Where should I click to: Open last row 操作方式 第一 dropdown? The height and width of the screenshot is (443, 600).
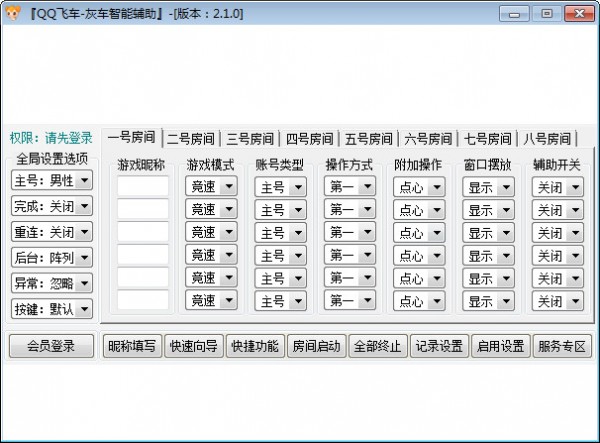pyautogui.click(x=350, y=300)
